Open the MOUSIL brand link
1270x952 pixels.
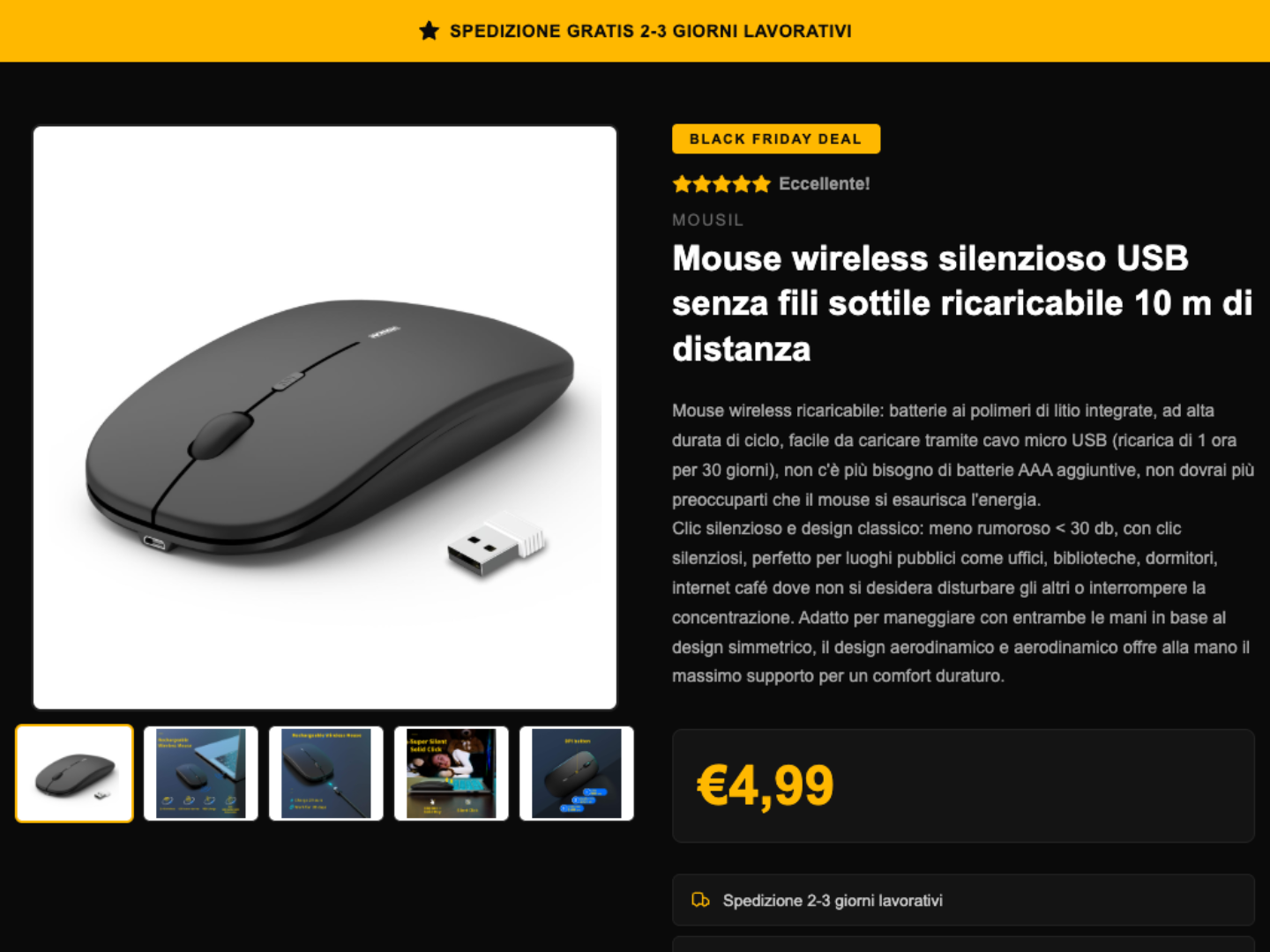tap(707, 219)
